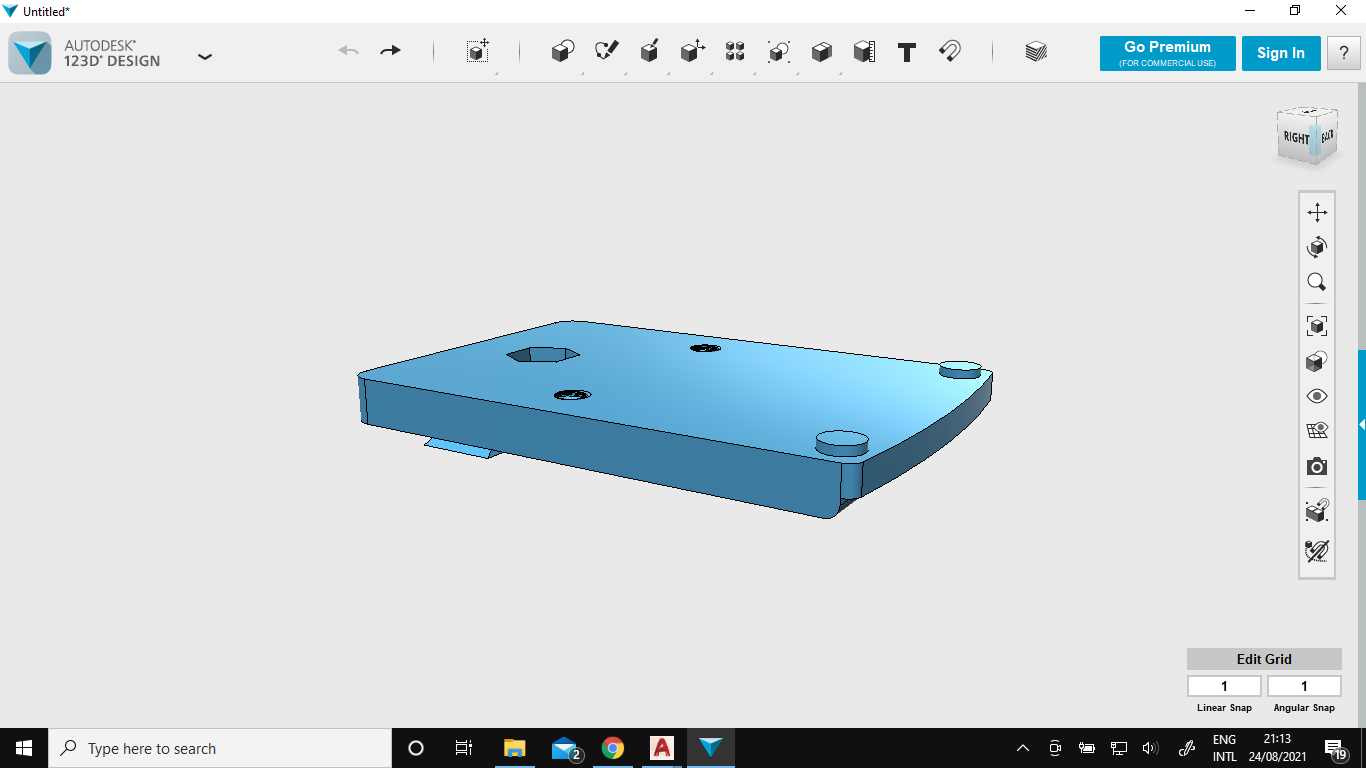Click the Sign In button

[x=1280, y=53]
